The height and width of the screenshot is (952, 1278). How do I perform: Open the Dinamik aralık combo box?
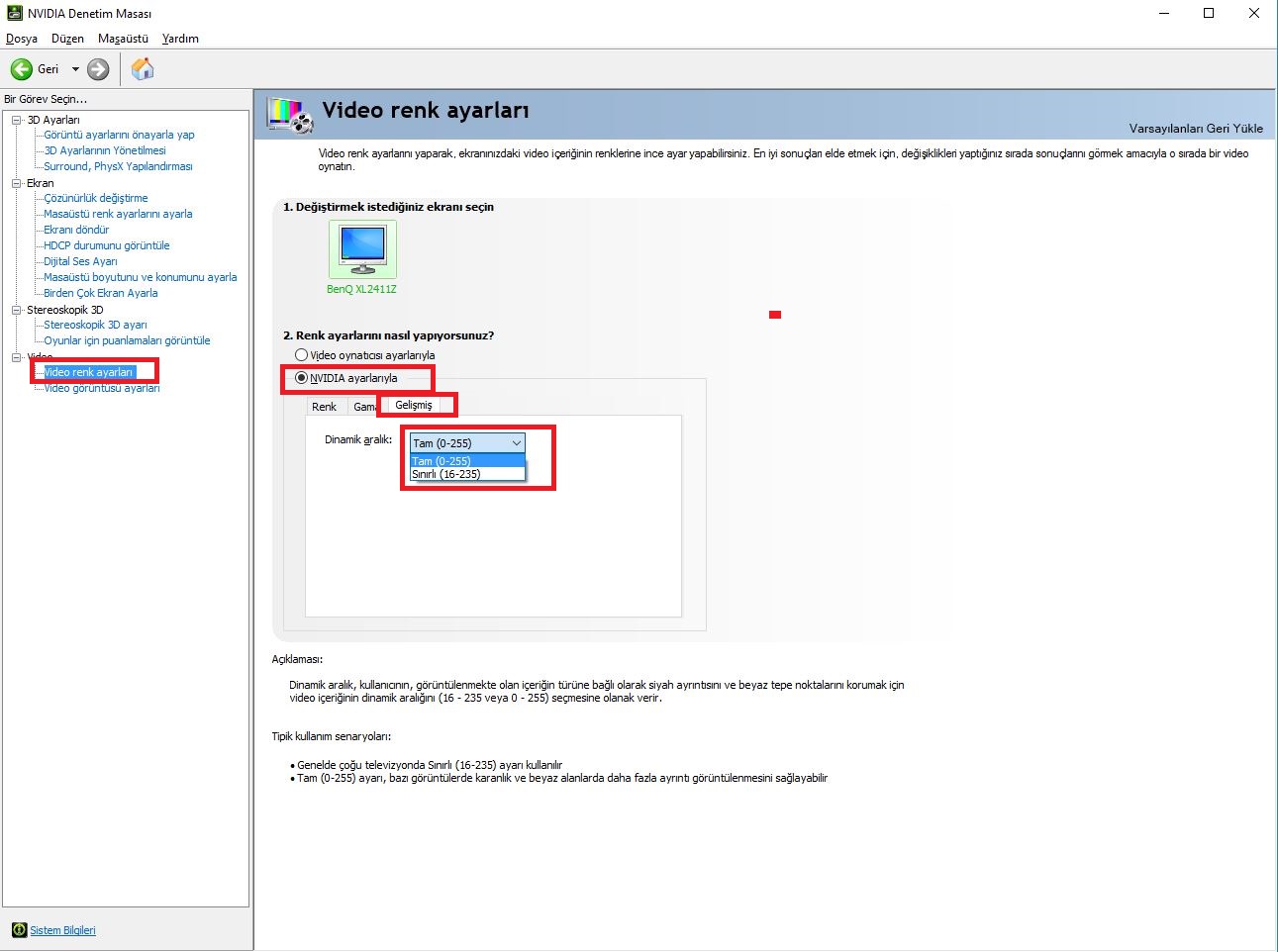click(467, 443)
